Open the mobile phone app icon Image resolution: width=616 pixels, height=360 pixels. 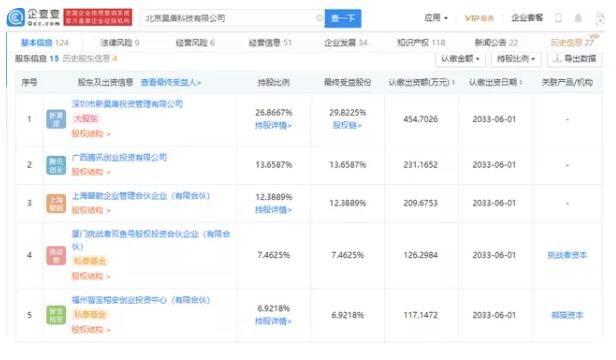[x=558, y=18]
